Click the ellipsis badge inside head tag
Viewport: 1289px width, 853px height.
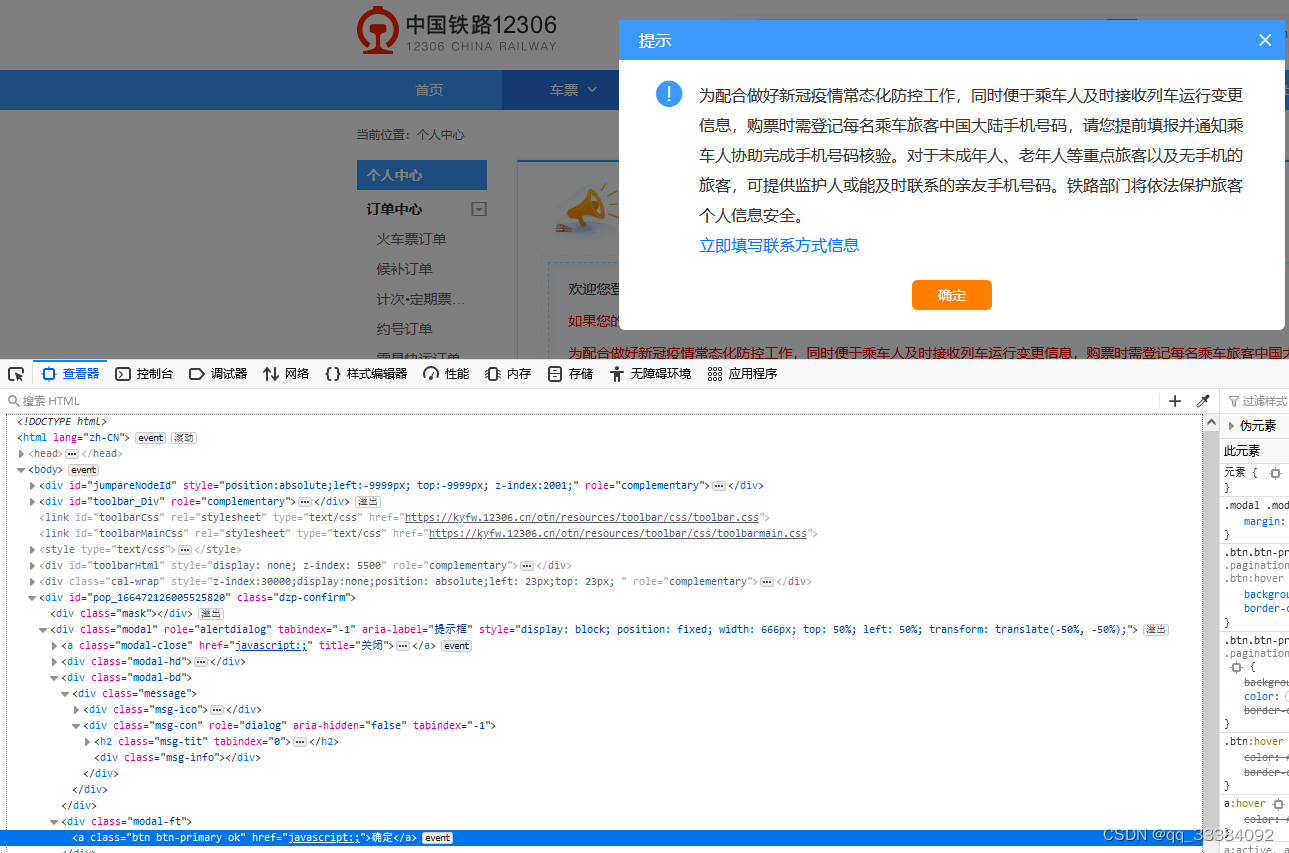coord(72,454)
